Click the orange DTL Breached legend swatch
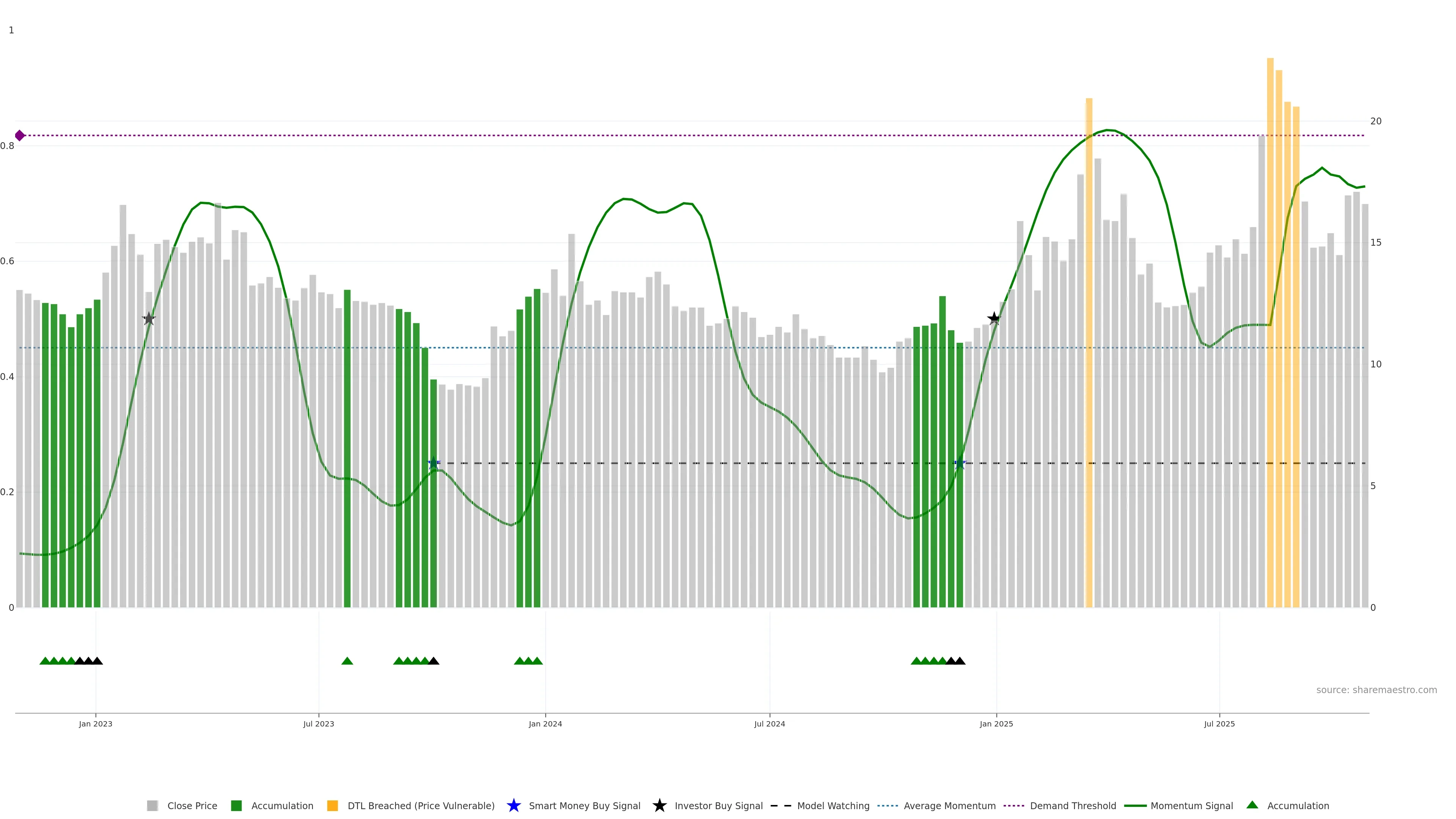The image size is (1456, 819). [333, 806]
